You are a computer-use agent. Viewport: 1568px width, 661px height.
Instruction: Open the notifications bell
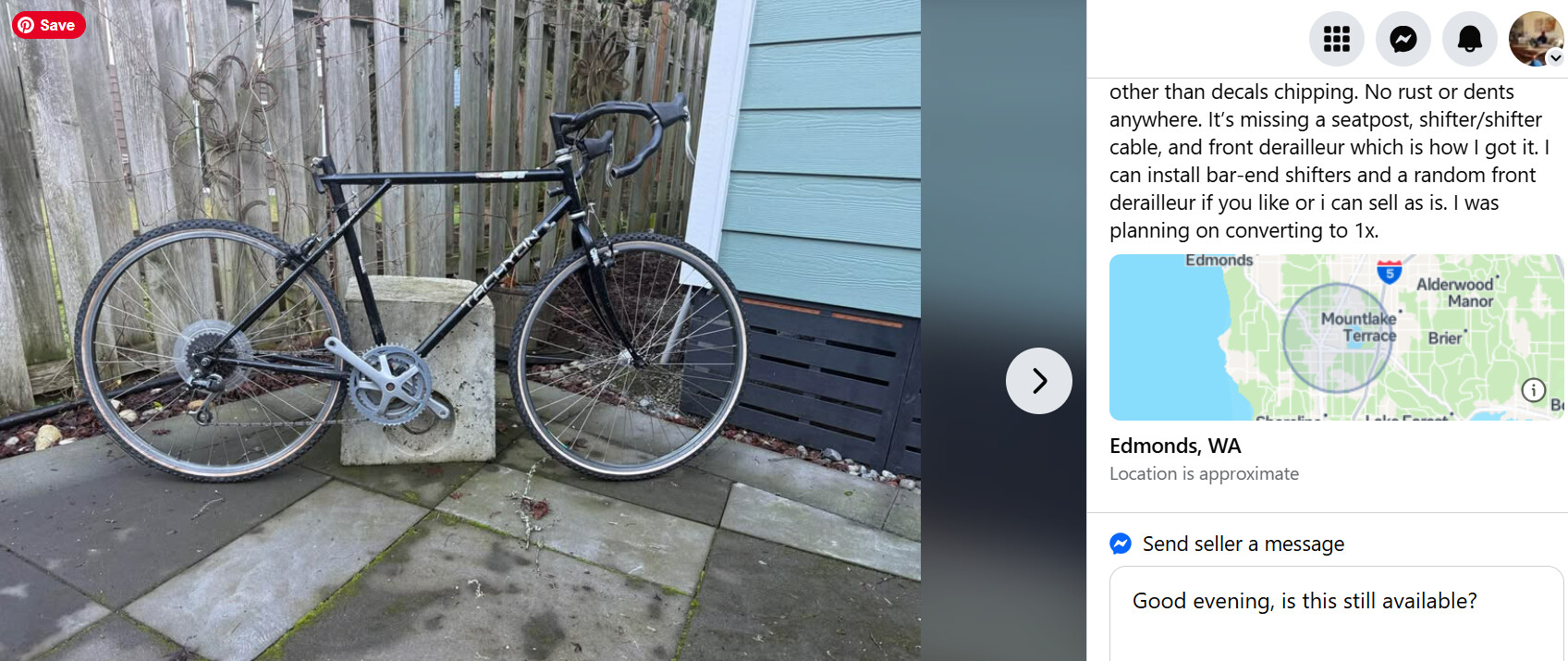pyautogui.click(x=1470, y=39)
